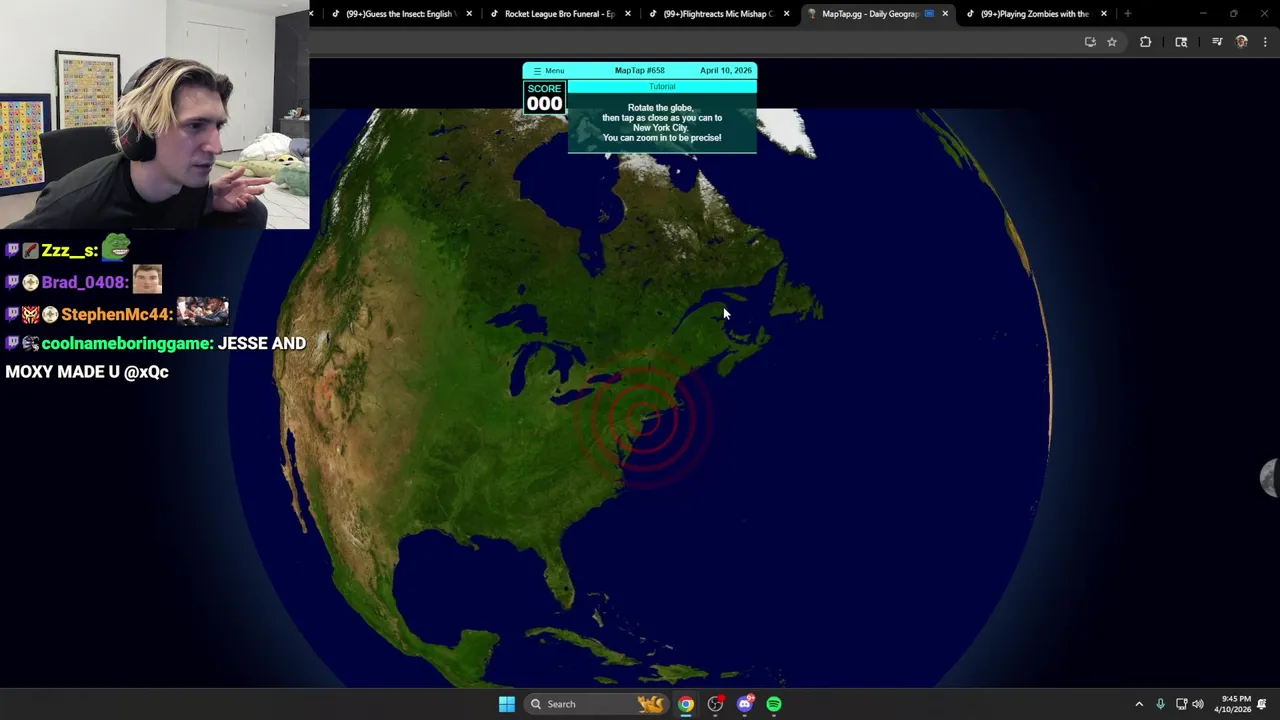Click the Tutorial header bar
The width and height of the screenshot is (1280, 720).
coord(662,87)
